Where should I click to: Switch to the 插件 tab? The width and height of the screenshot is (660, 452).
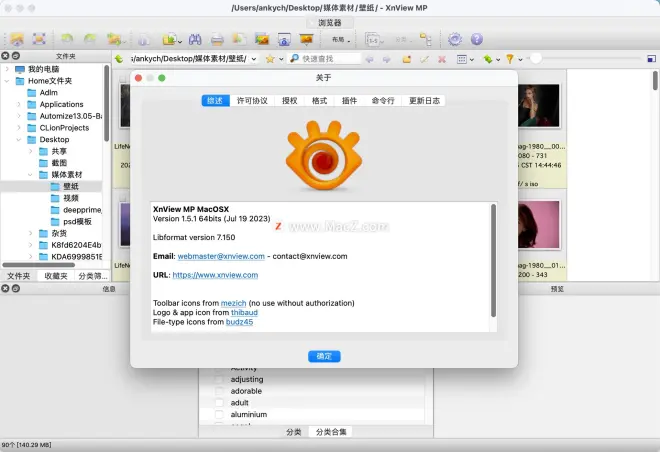coord(349,101)
